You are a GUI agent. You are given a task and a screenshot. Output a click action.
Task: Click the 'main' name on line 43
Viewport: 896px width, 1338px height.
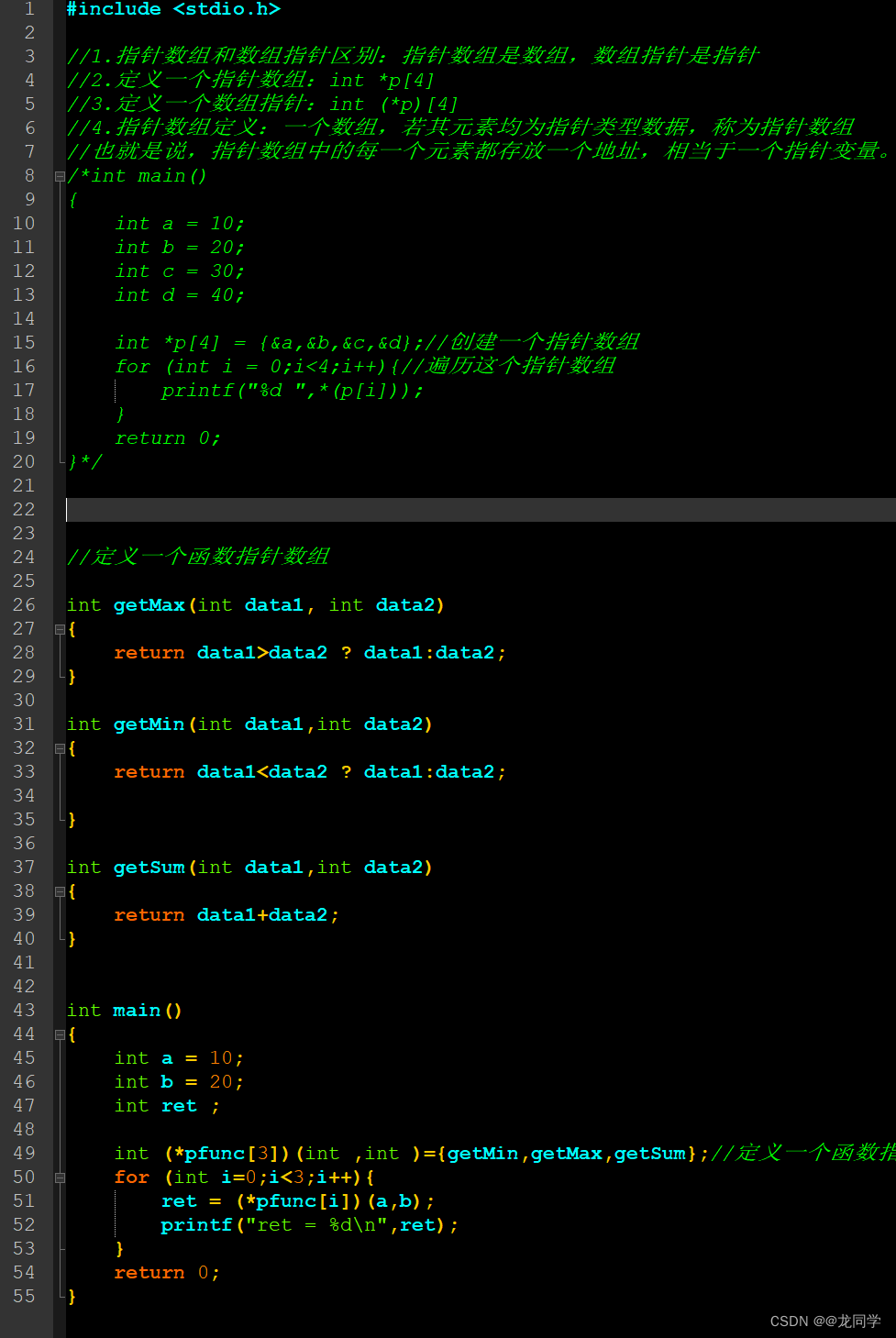click(x=138, y=1011)
